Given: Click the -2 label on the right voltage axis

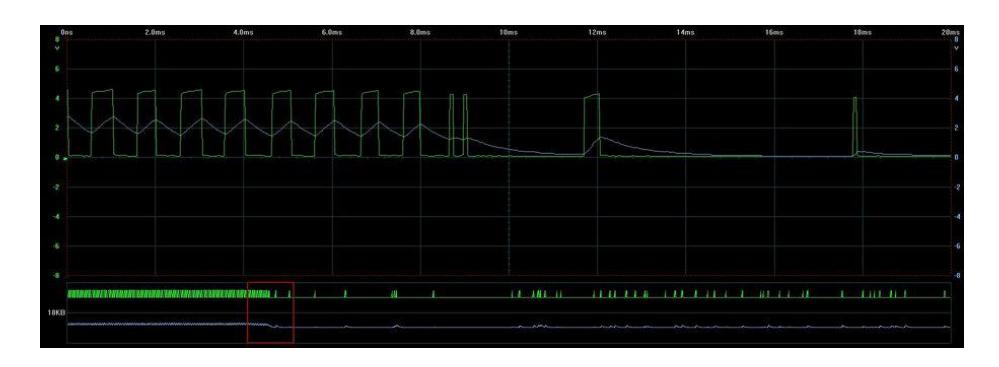Looking at the screenshot, I should [956, 187].
